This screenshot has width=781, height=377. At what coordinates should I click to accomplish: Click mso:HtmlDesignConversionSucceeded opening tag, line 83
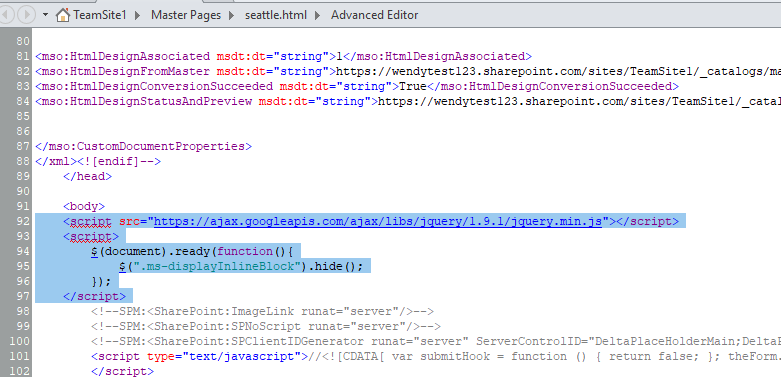pos(154,86)
